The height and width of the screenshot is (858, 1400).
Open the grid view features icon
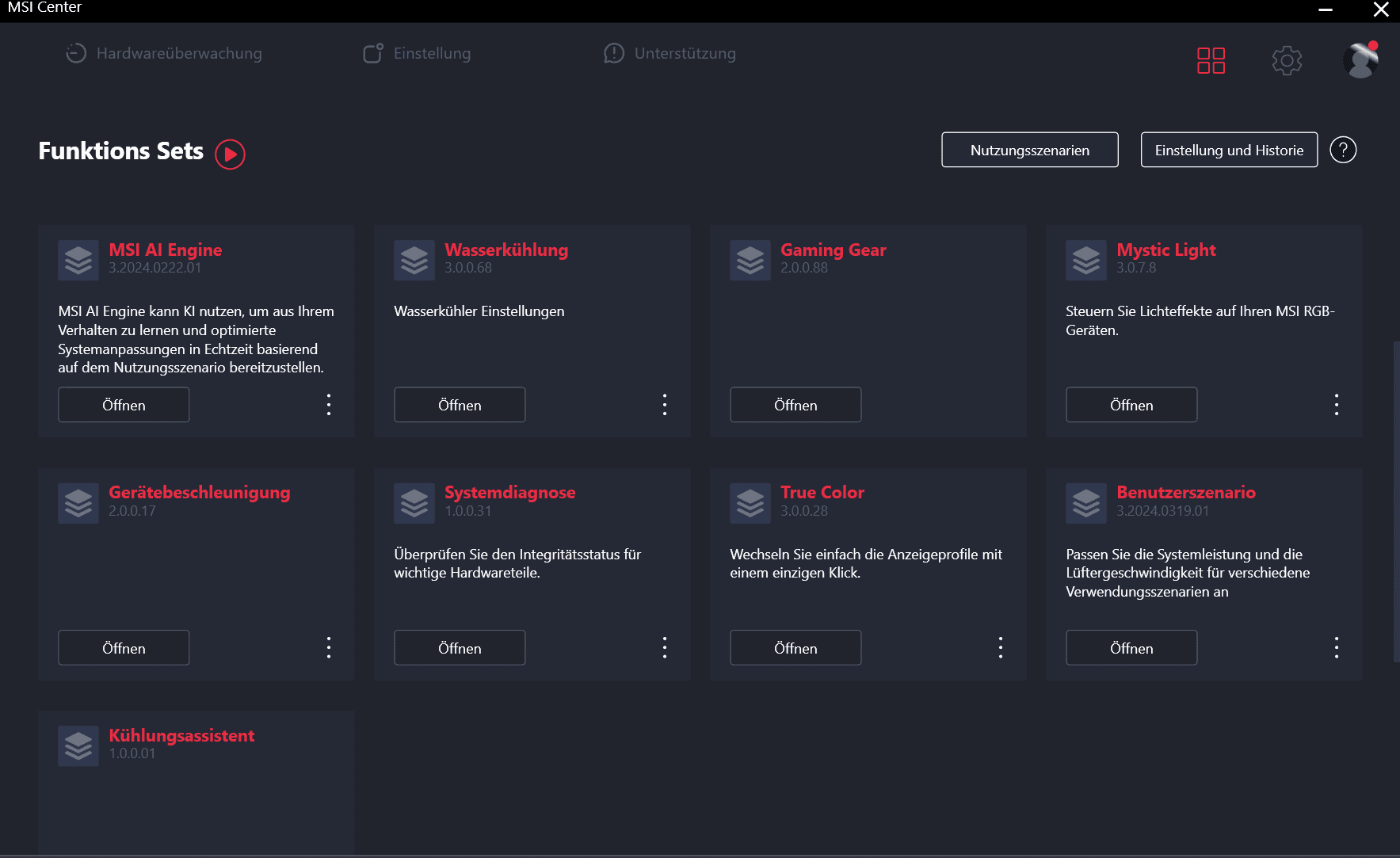click(1211, 60)
